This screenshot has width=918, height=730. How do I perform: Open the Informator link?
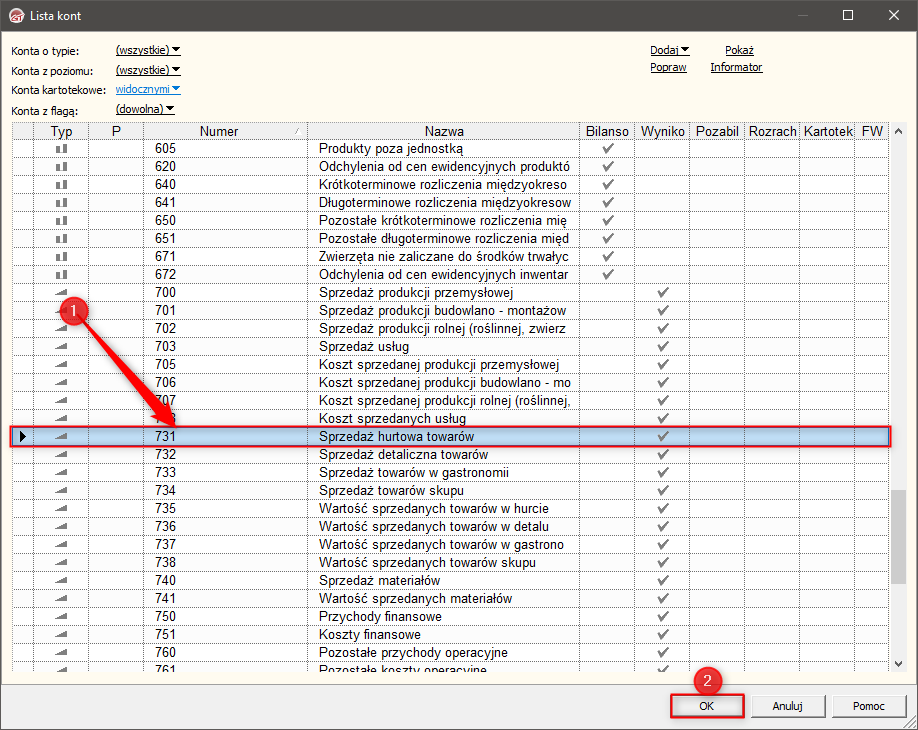tap(736, 67)
